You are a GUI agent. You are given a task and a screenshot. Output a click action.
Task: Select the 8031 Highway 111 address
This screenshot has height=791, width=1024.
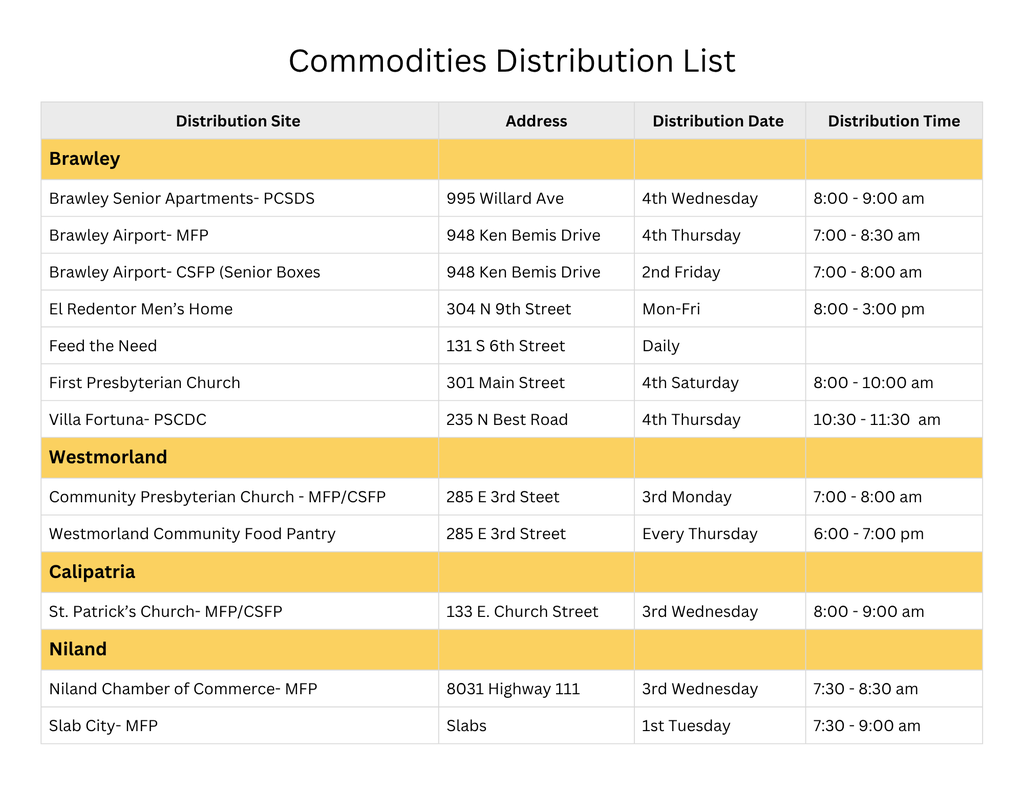pos(513,689)
